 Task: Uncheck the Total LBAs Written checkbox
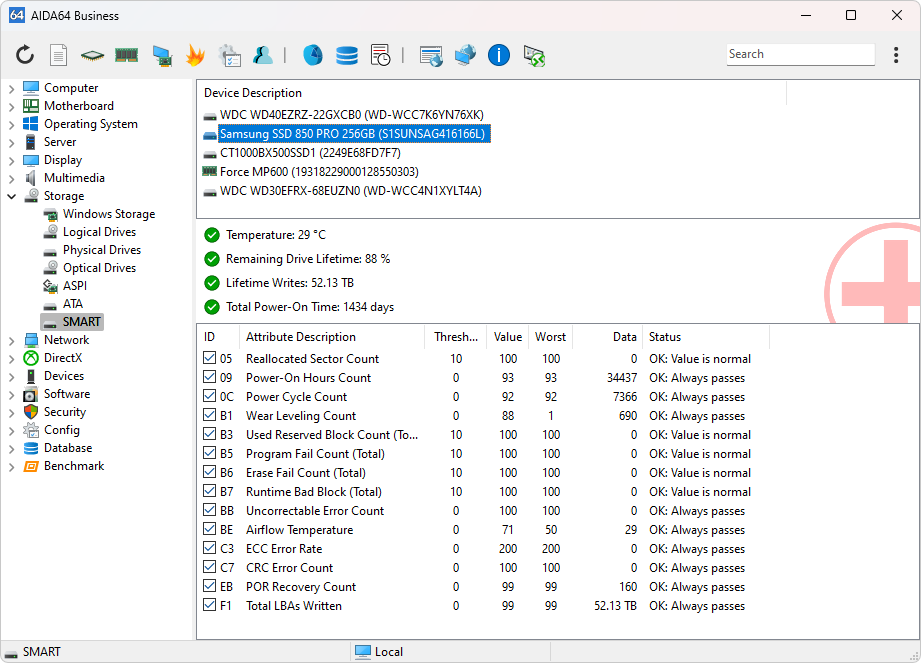point(209,606)
